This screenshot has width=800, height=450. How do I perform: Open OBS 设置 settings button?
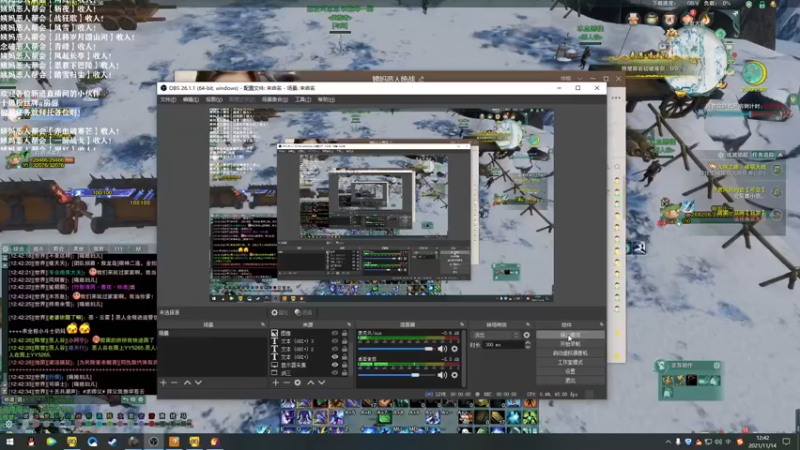570,371
